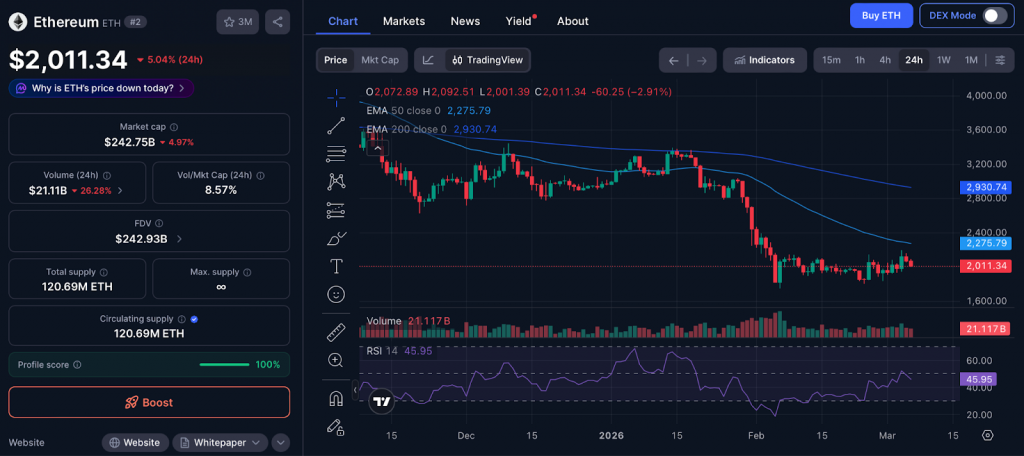1024x456 pixels.
Task: Select the brush drawing tool
Action: 336,238
